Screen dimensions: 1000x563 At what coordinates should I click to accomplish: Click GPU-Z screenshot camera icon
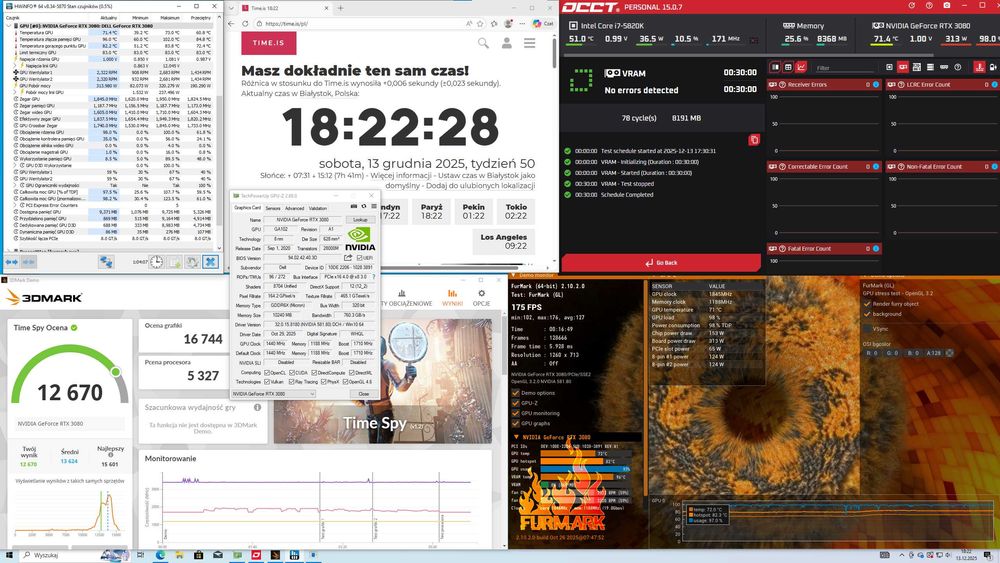click(354, 207)
